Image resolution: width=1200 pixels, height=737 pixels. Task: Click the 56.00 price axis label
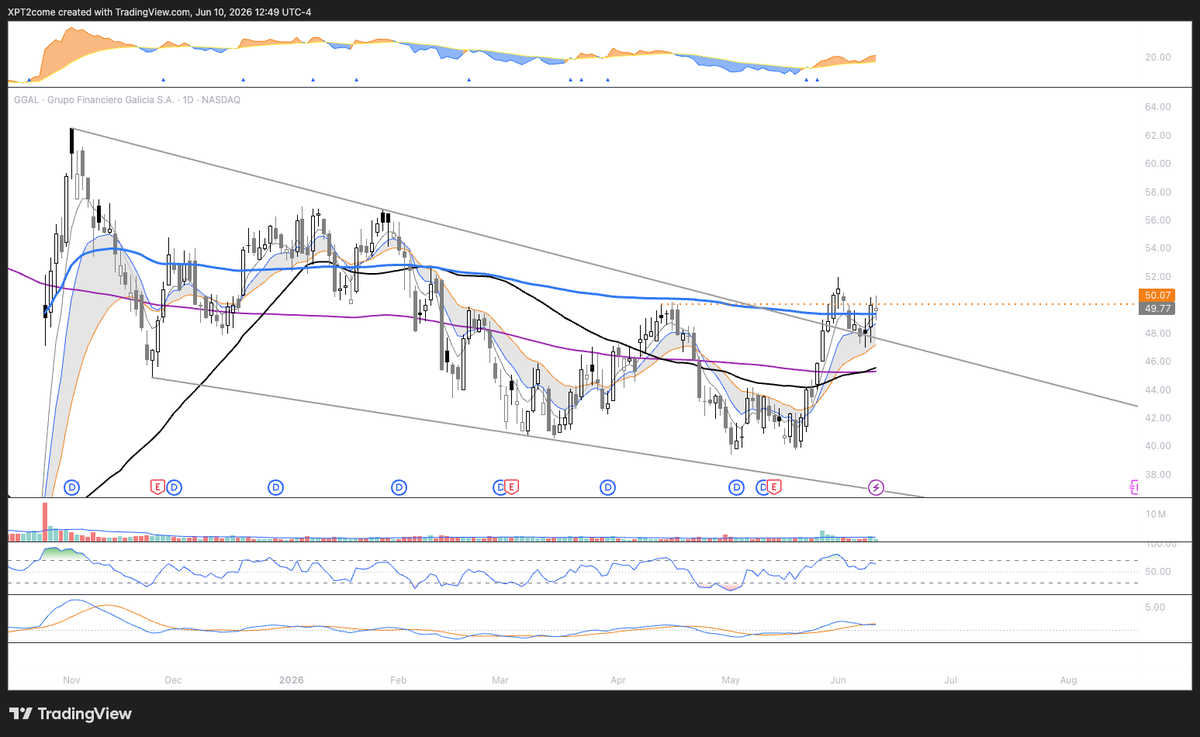[x=1158, y=220]
